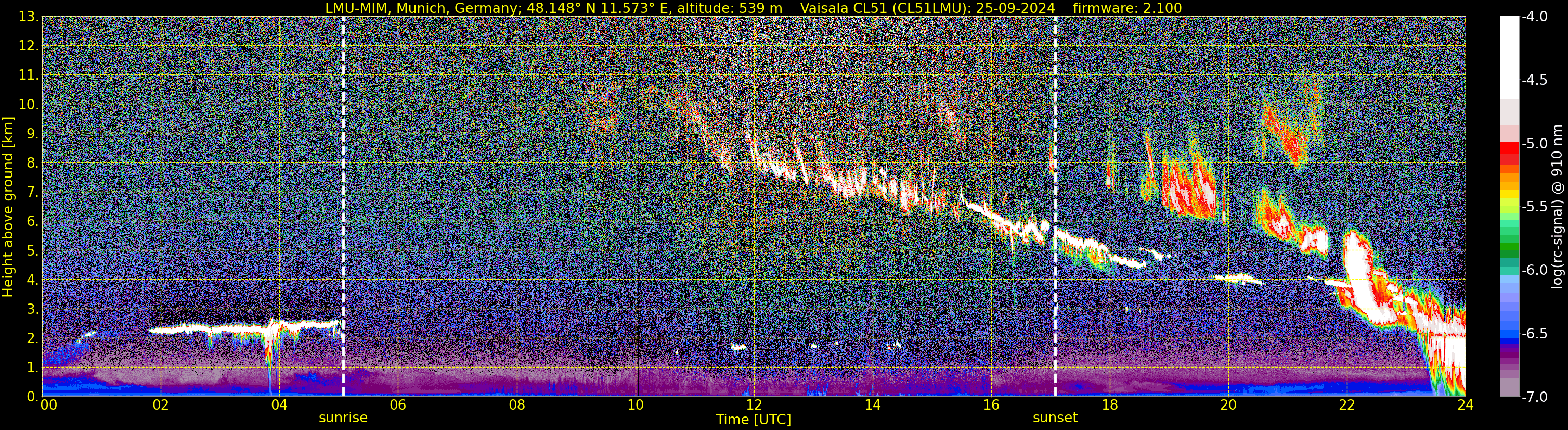
Task: Click the '8.' height-axis tick label
Action: [x=32, y=163]
